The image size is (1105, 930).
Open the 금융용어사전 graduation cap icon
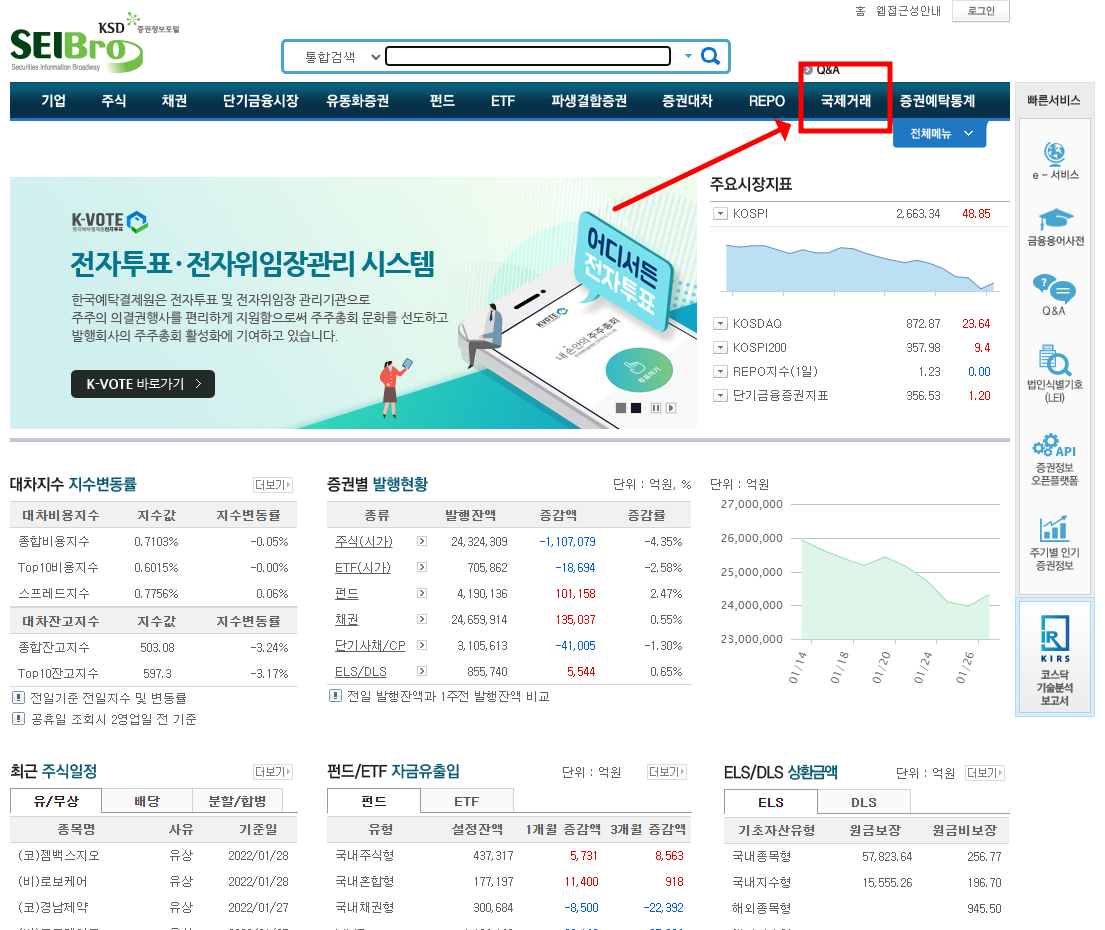coord(1055,218)
